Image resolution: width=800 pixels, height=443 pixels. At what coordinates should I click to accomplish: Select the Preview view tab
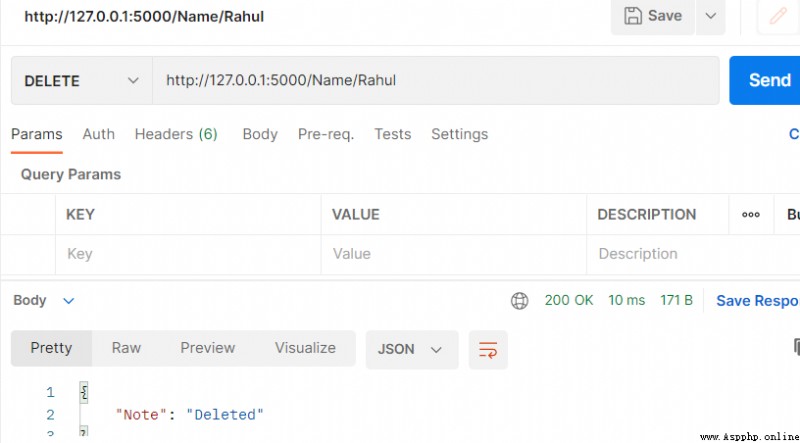point(208,348)
